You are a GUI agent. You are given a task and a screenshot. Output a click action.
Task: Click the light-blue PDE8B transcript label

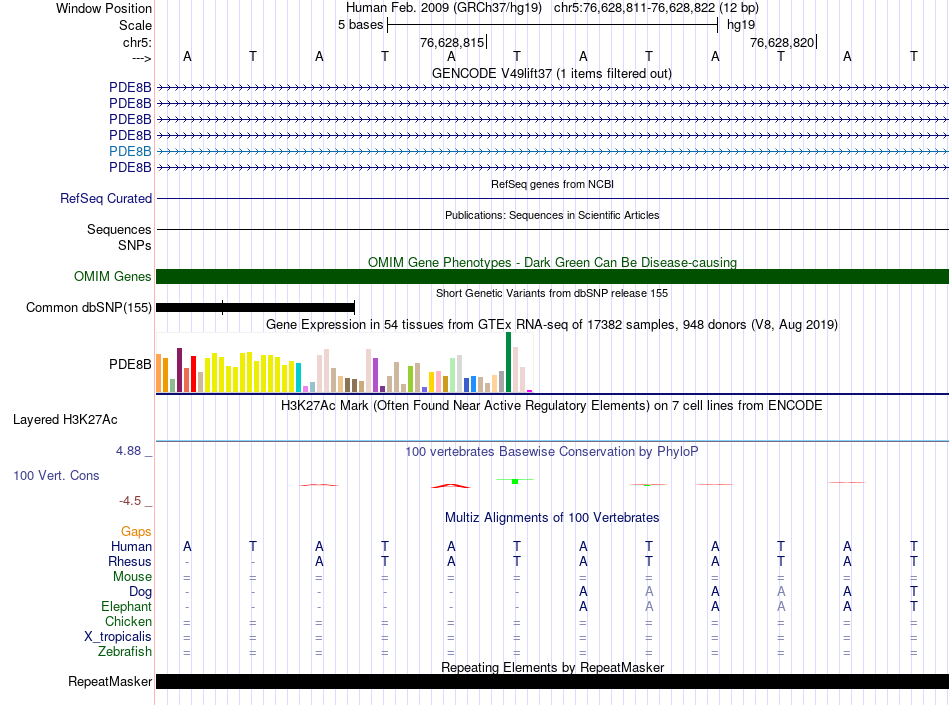point(130,151)
